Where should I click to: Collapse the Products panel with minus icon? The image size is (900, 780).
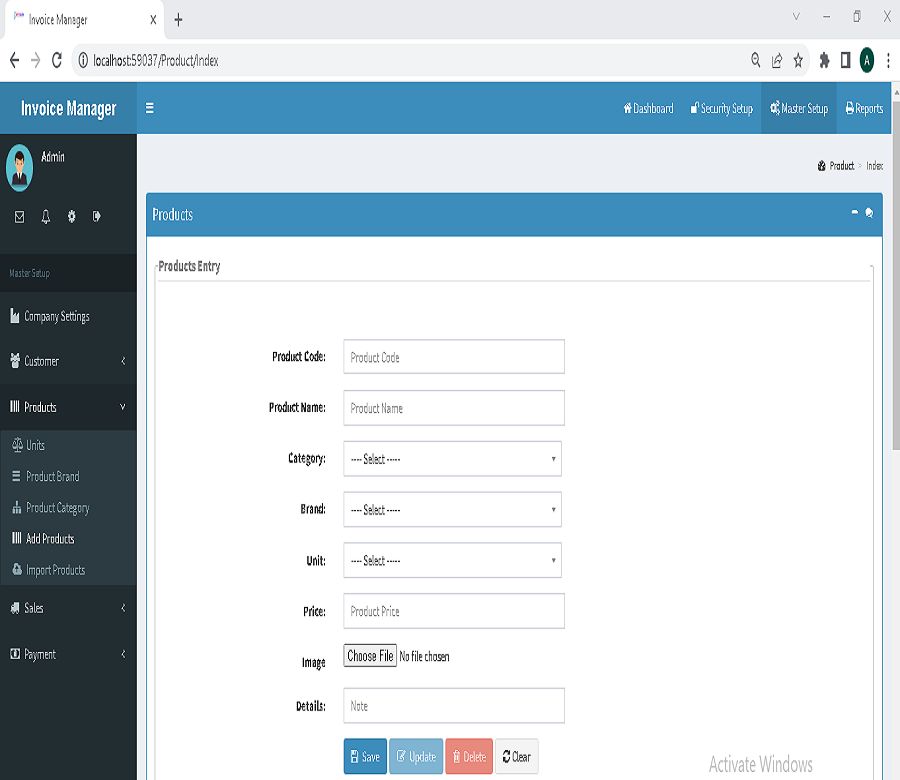click(855, 212)
